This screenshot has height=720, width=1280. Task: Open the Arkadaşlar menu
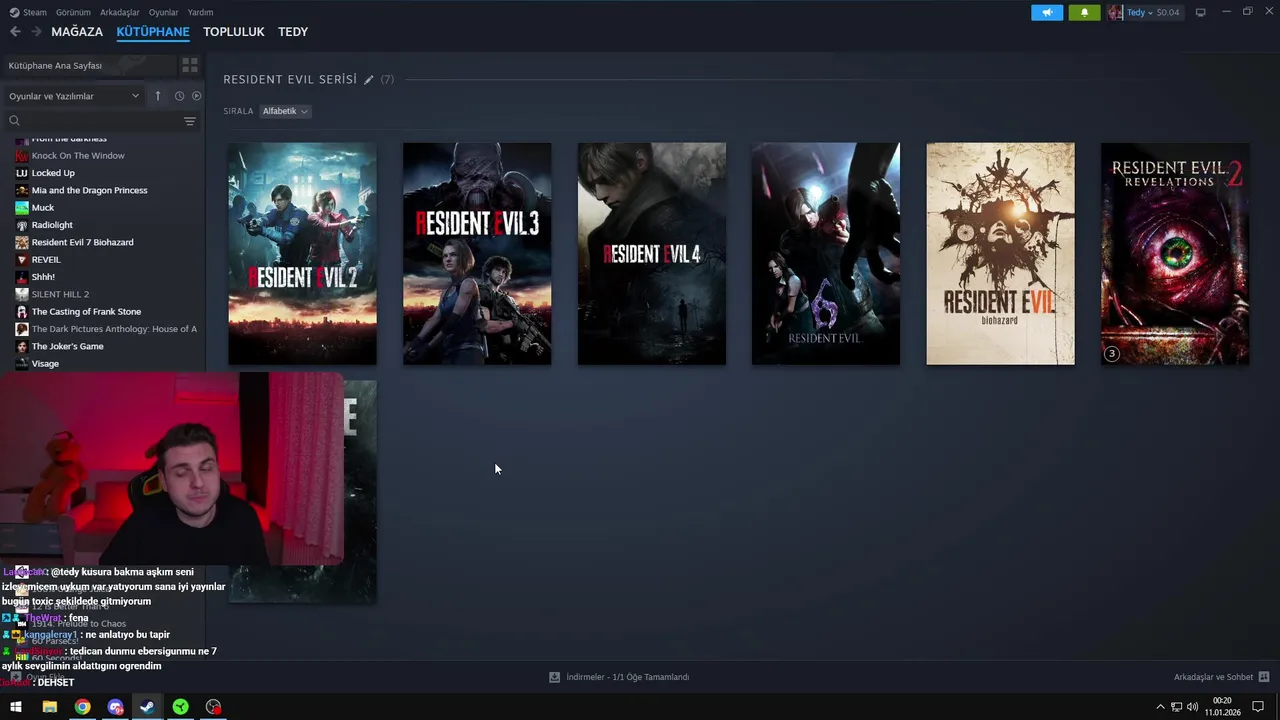[x=120, y=12]
